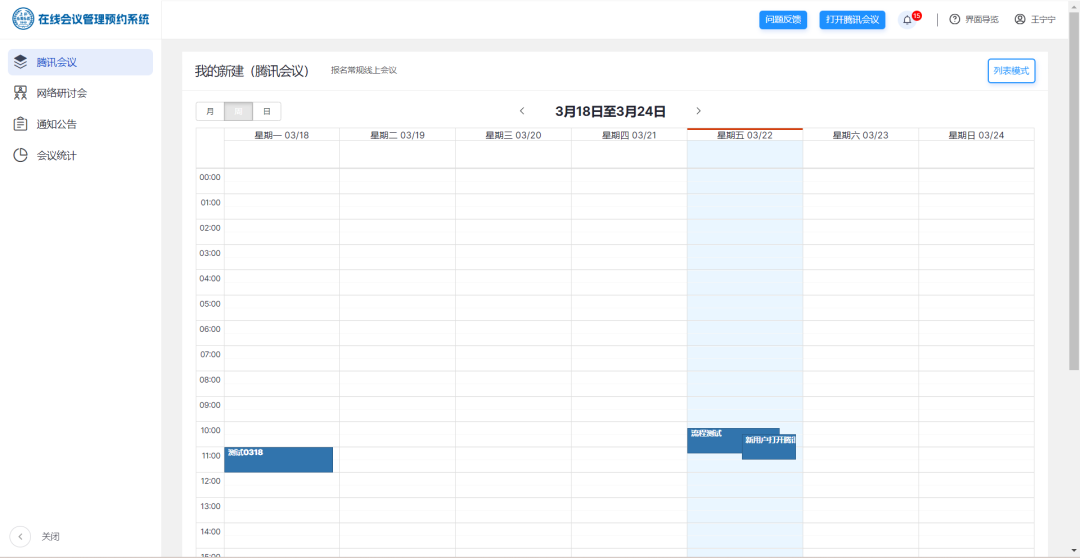
Task: Click the 星期六 03/23 column header
Action: (x=860, y=135)
